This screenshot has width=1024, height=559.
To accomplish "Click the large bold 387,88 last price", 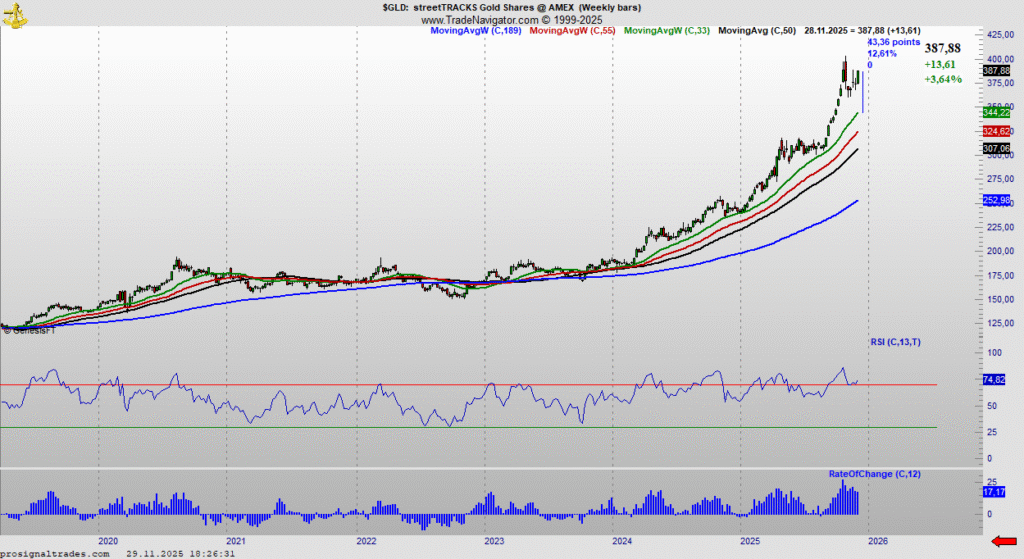I will (942, 48).
